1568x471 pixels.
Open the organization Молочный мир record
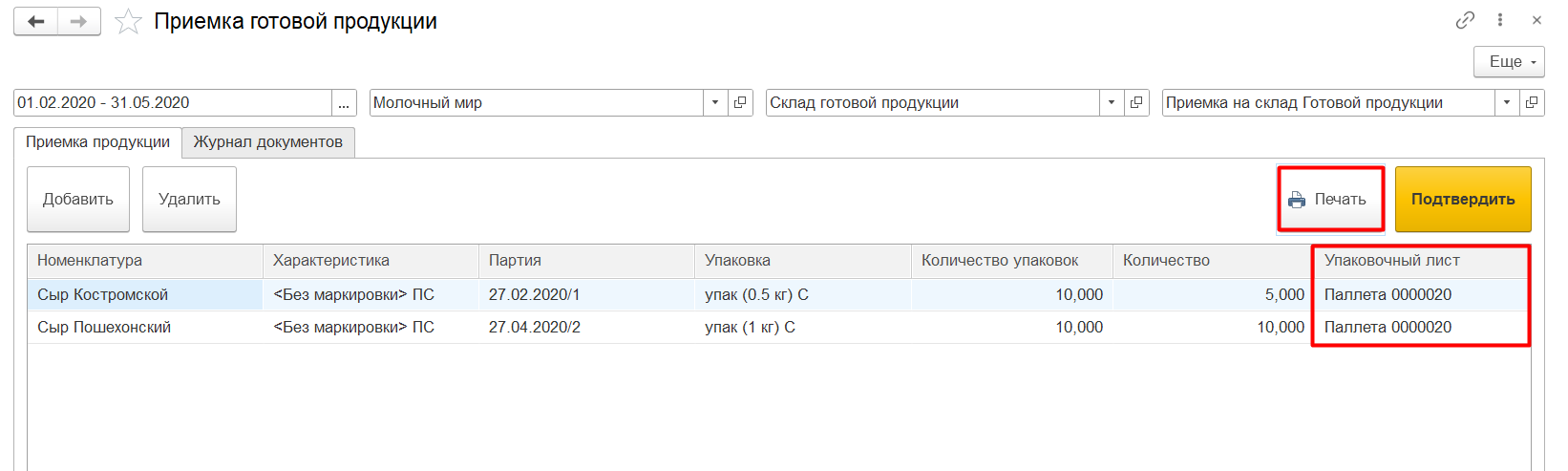coord(740,103)
